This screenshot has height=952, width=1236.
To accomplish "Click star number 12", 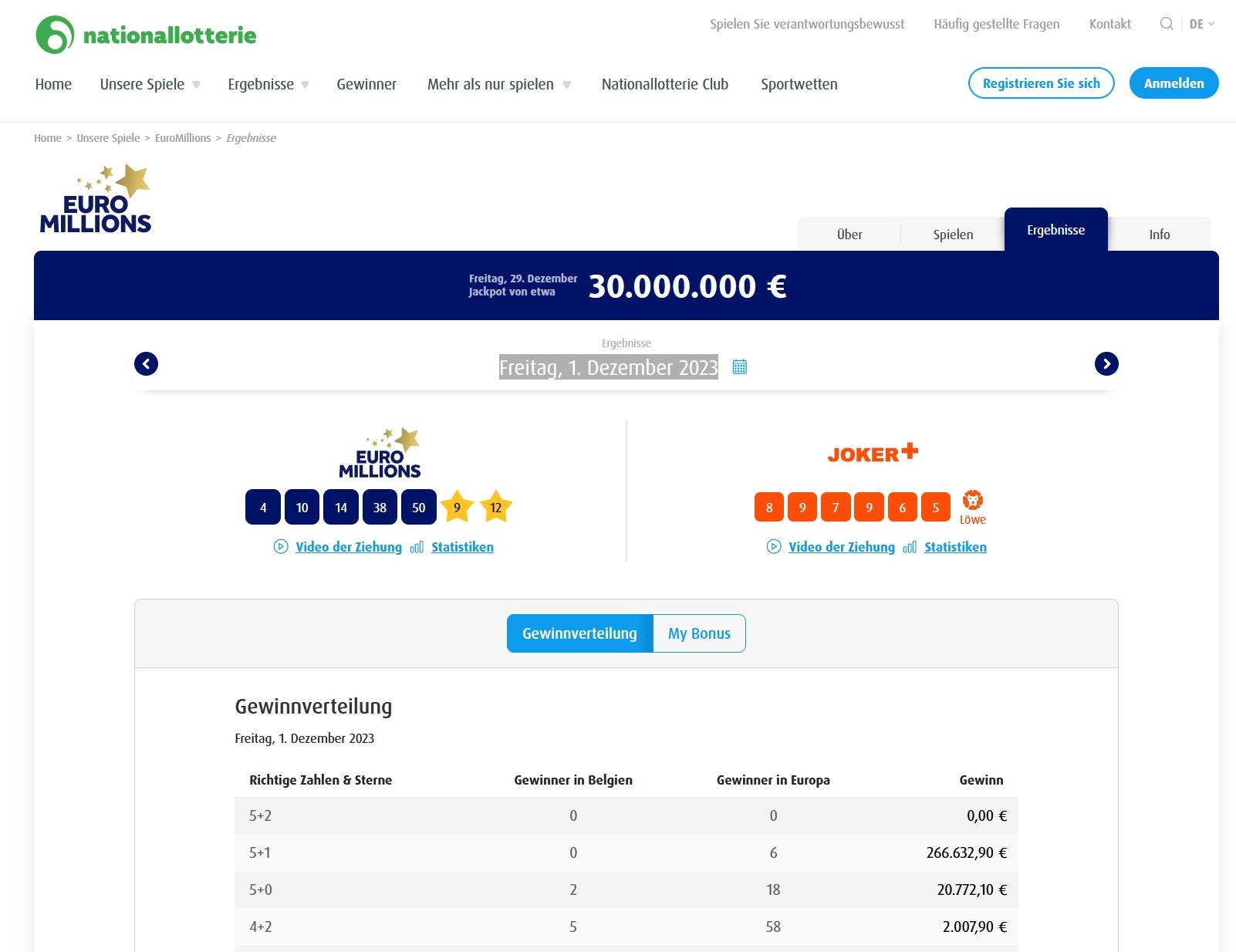I will pos(496,507).
